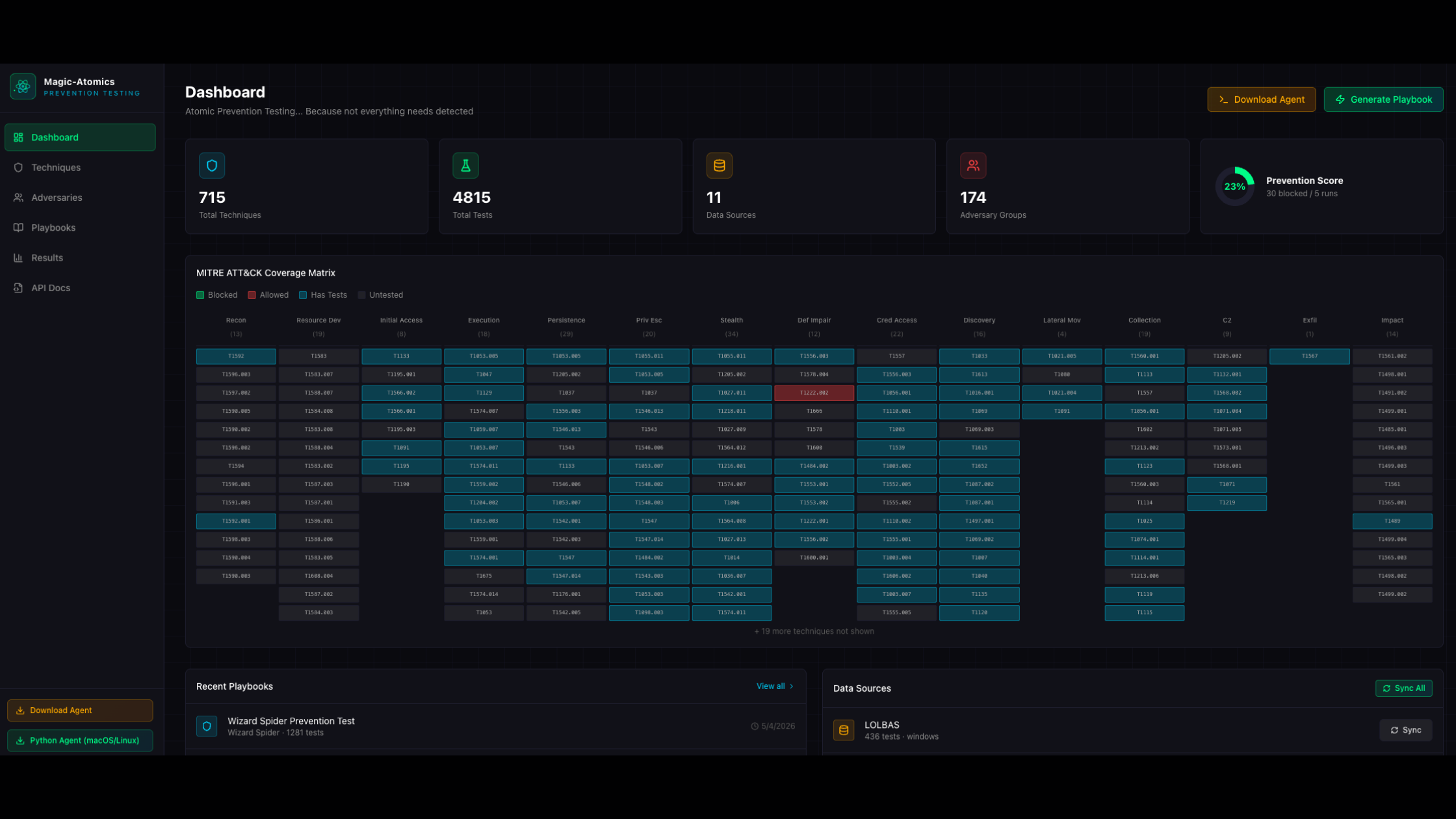Select the T1120 cell under Discovery
Viewport: 1456px width, 819px height.
979,613
